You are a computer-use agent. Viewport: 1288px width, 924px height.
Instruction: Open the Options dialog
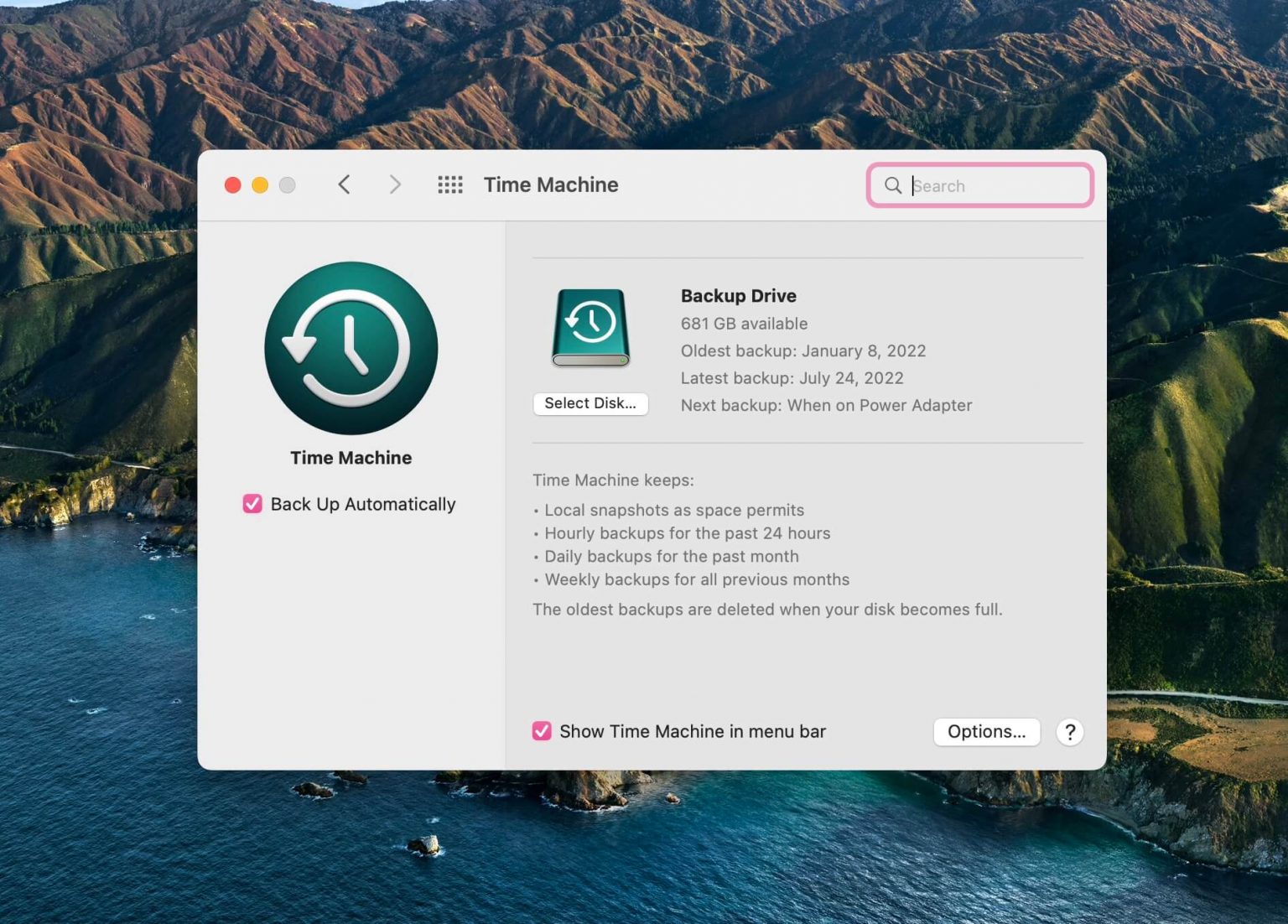tap(987, 732)
